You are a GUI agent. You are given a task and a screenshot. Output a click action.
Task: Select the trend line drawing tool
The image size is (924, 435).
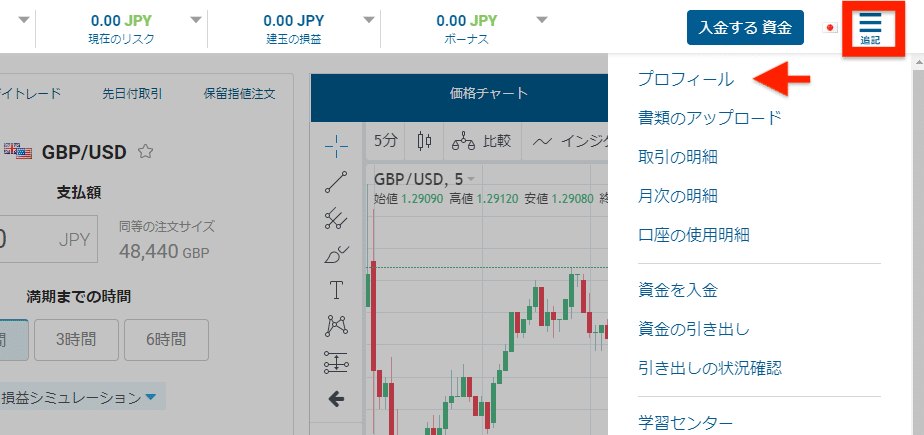[x=336, y=182]
